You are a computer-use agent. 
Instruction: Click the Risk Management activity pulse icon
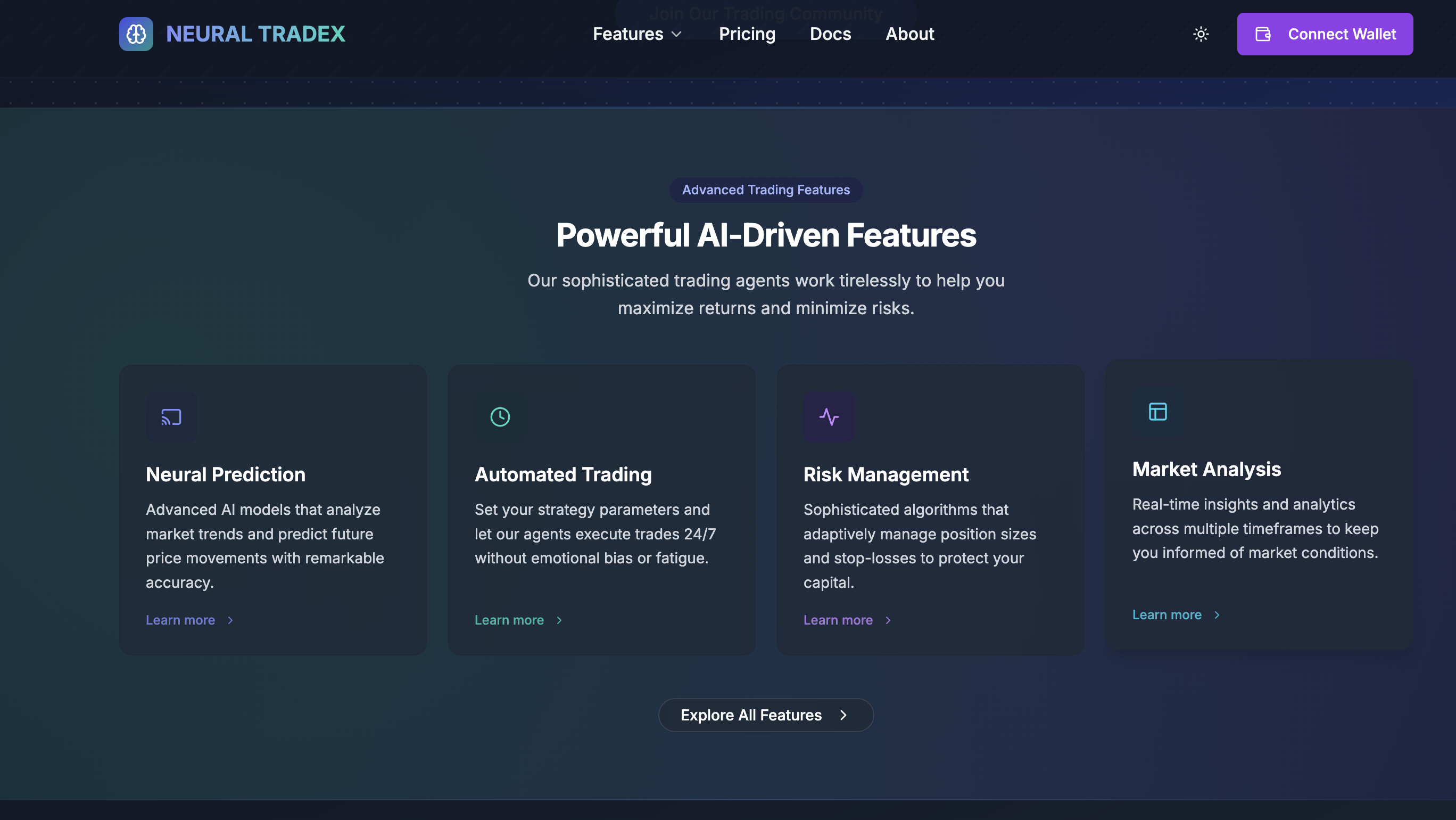coord(829,417)
